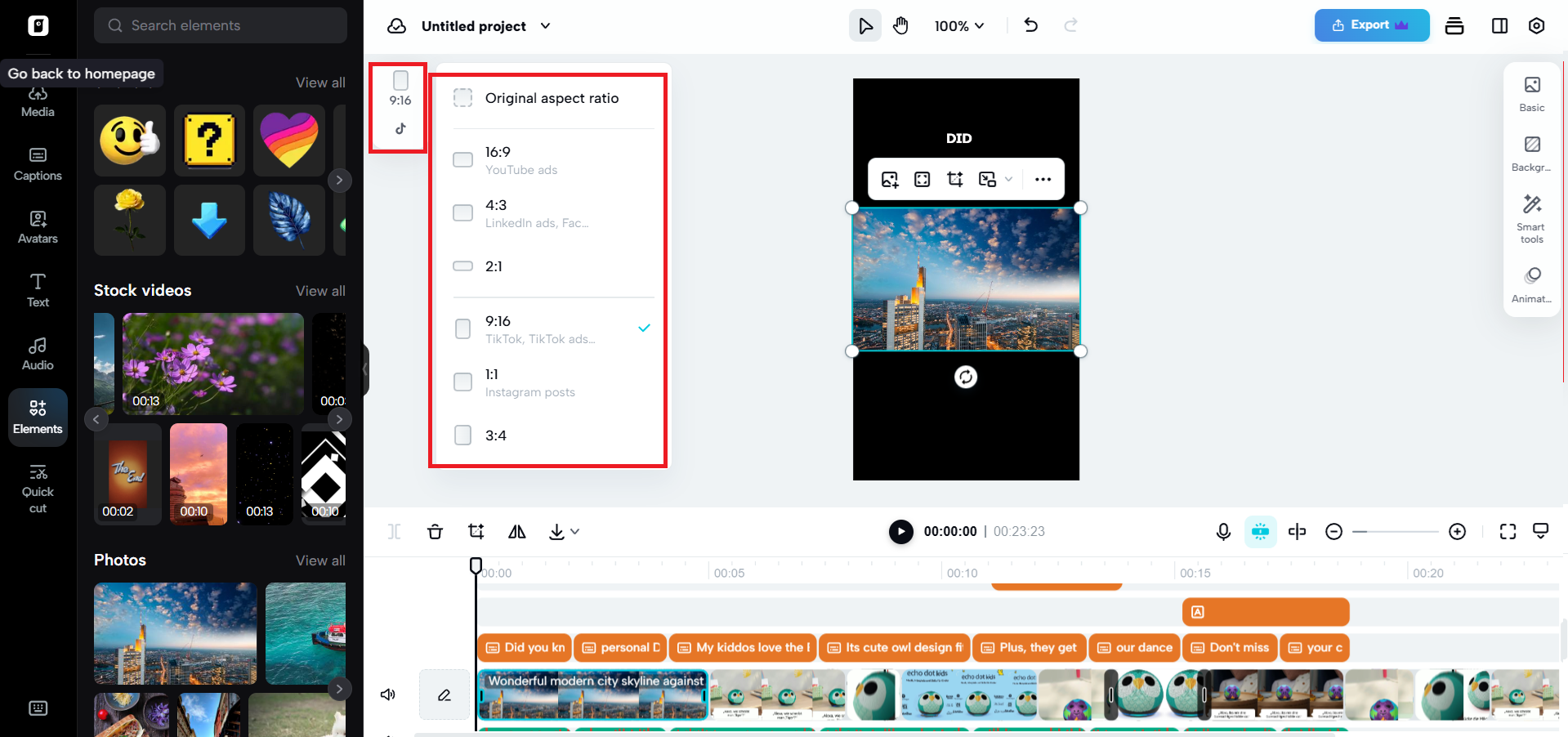Play the video from the timeline

(900, 532)
